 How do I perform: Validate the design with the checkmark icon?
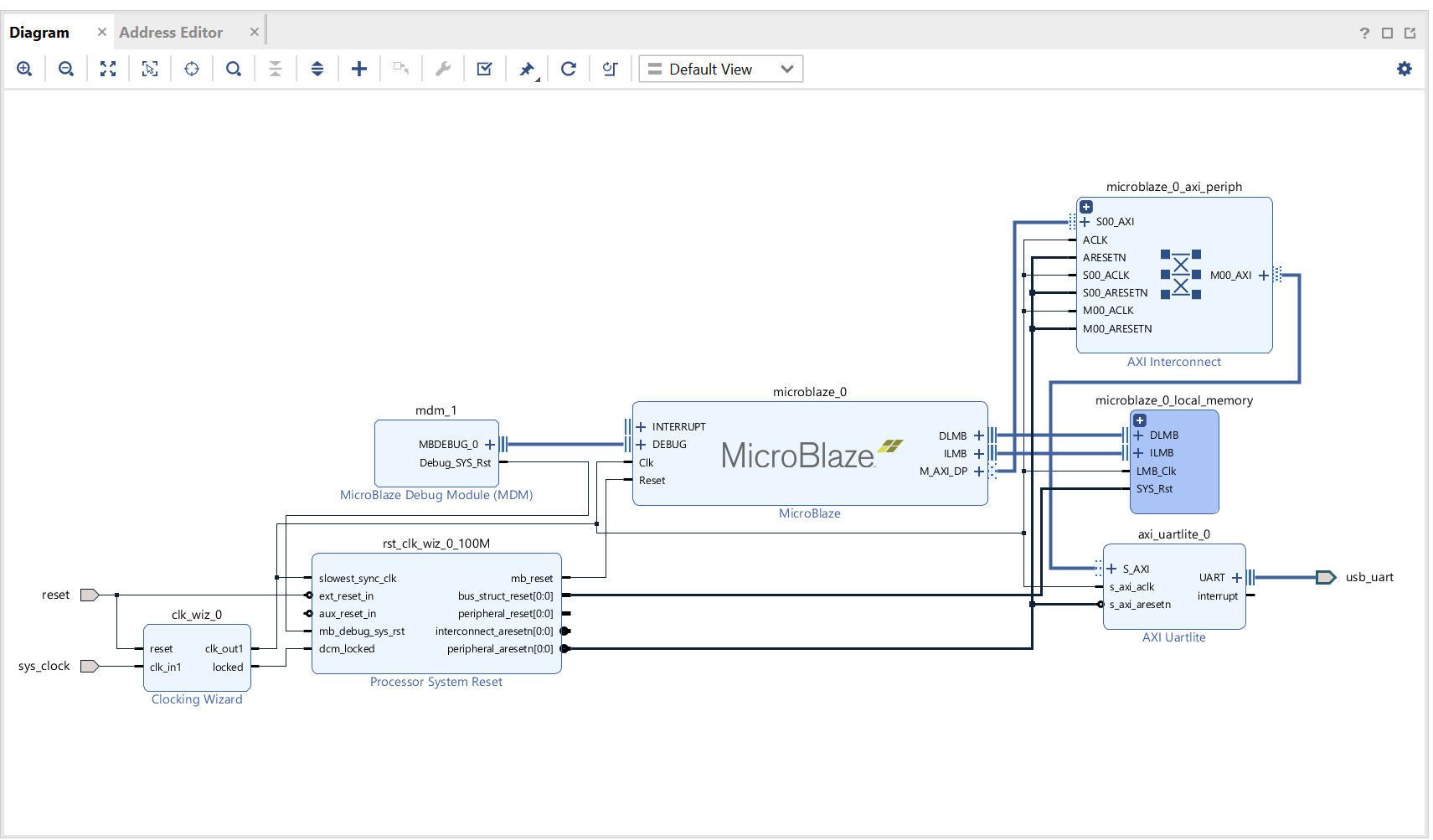click(485, 69)
